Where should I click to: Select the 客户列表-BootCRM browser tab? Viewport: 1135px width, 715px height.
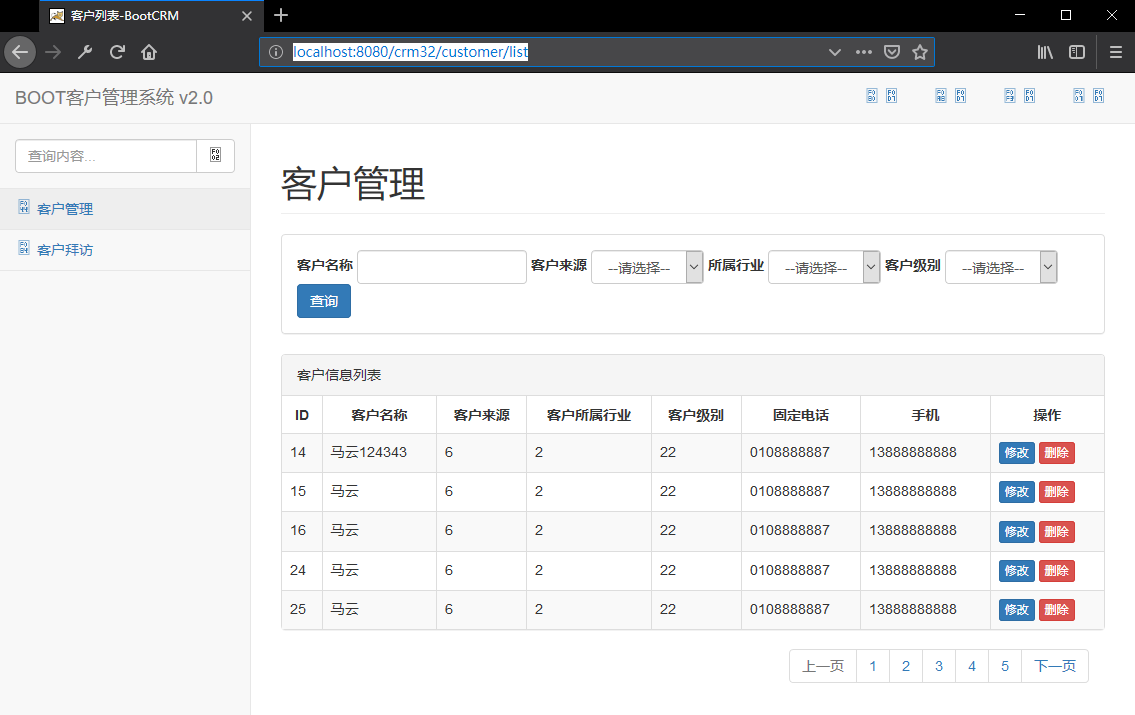coord(151,16)
